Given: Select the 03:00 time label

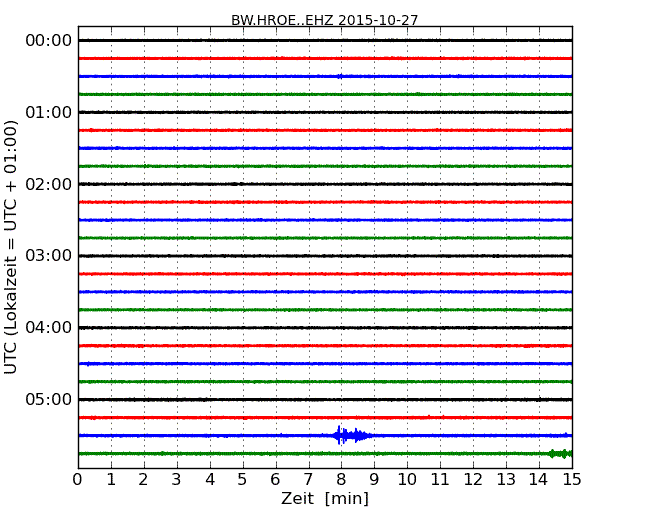Looking at the screenshot, I should [49, 255].
